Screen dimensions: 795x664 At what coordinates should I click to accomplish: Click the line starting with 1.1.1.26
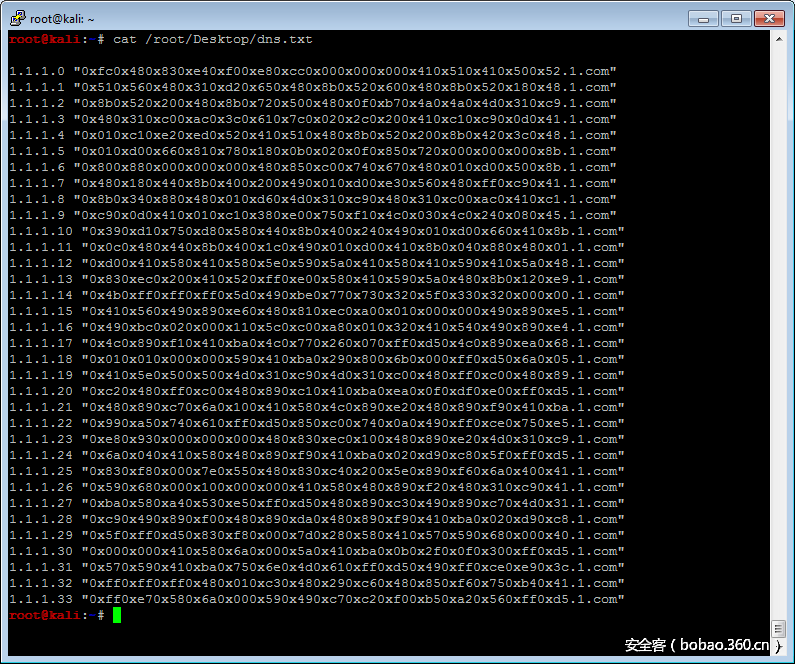pyautogui.click(x=317, y=487)
